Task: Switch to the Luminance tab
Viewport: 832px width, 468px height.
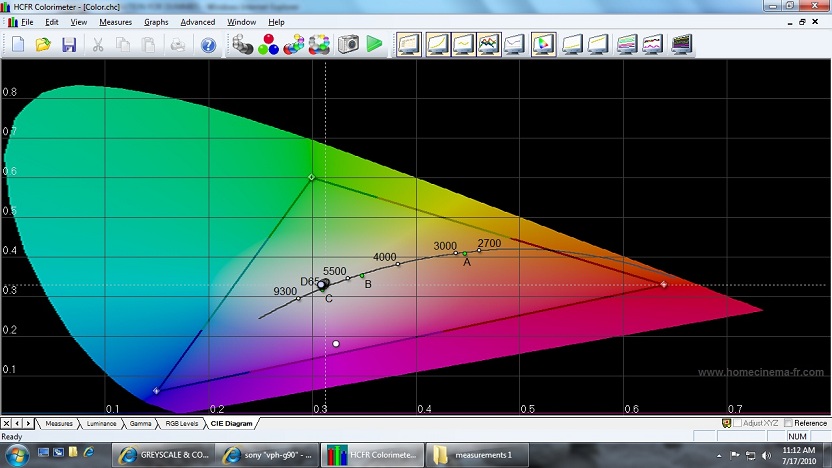Action: click(101, 423)
